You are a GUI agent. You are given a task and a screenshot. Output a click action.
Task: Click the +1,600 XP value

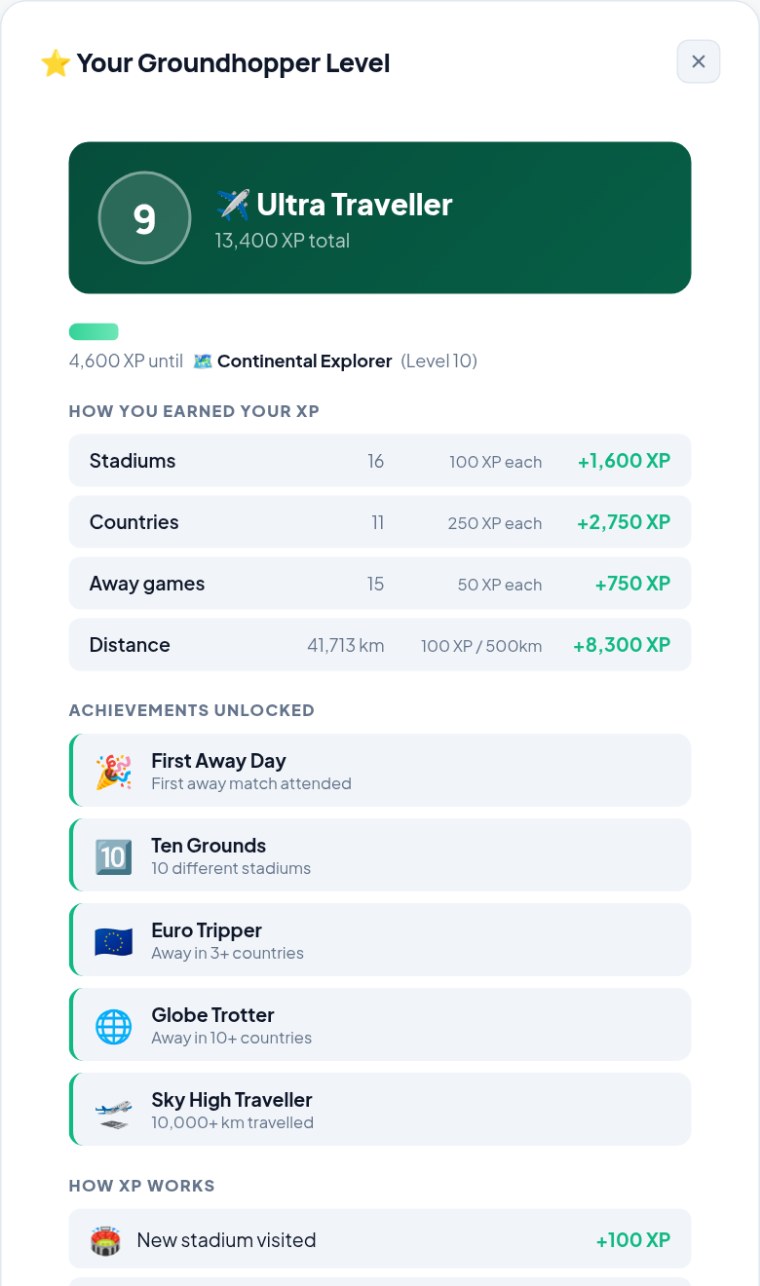(624, 461)
